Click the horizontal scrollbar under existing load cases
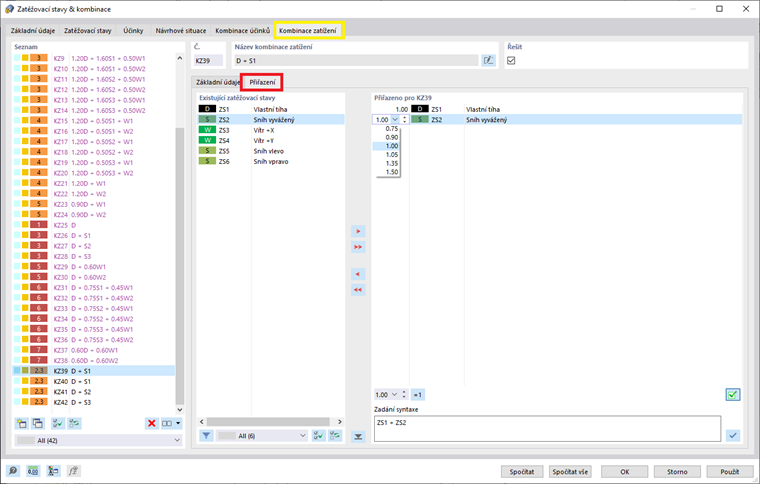This screenshot has height=484, width=760. [x=270, y=422]
